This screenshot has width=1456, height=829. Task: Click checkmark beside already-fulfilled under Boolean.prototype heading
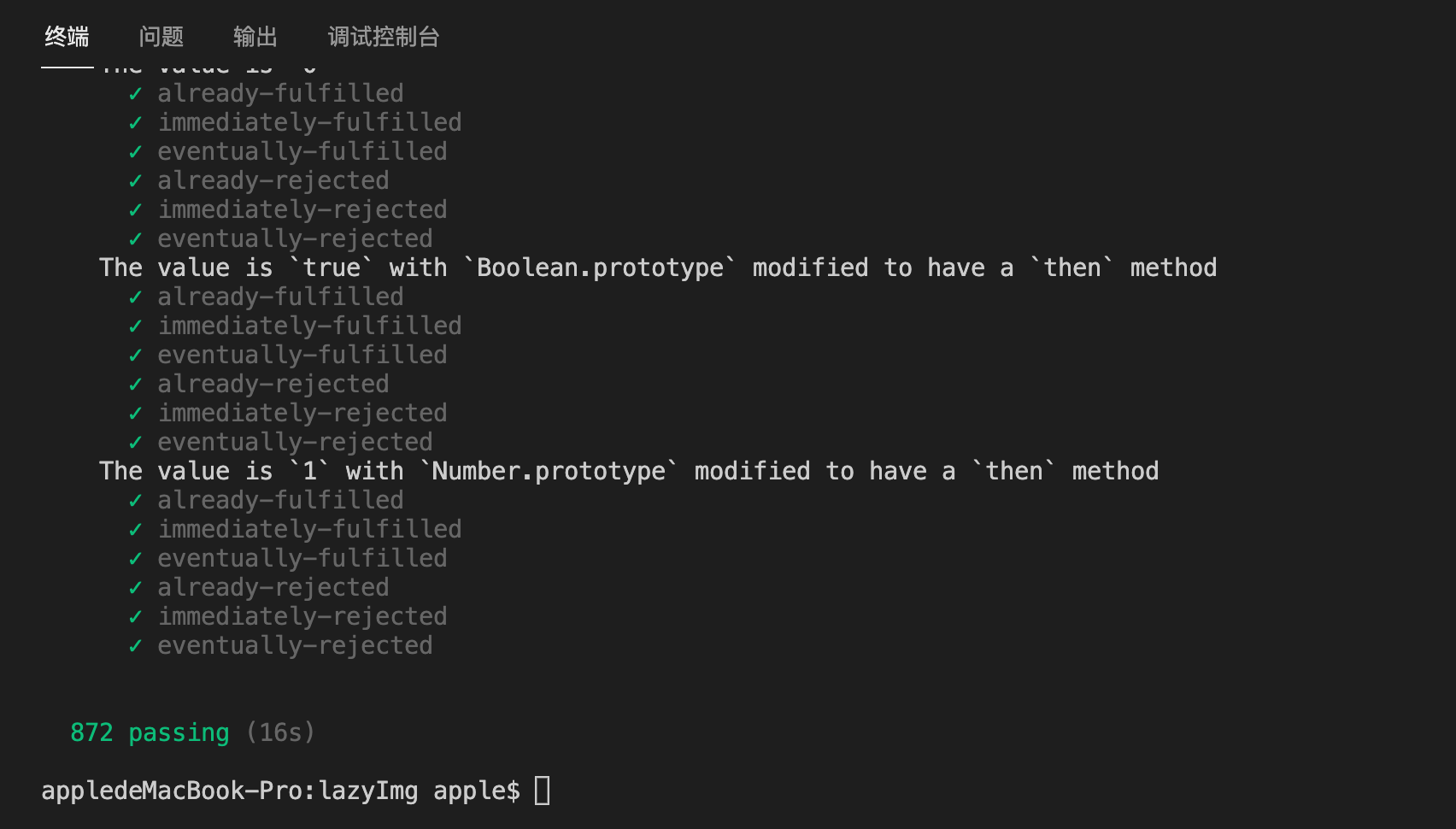[x=135, y=297]
